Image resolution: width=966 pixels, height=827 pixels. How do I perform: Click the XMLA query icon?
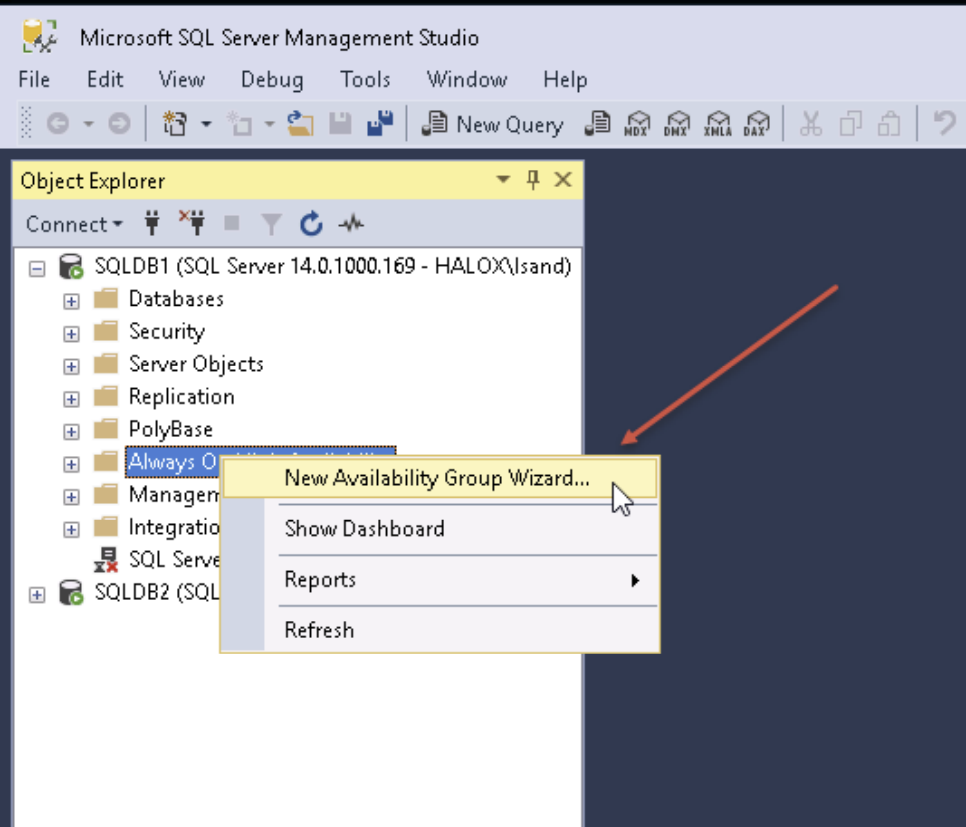click(718, 124)
